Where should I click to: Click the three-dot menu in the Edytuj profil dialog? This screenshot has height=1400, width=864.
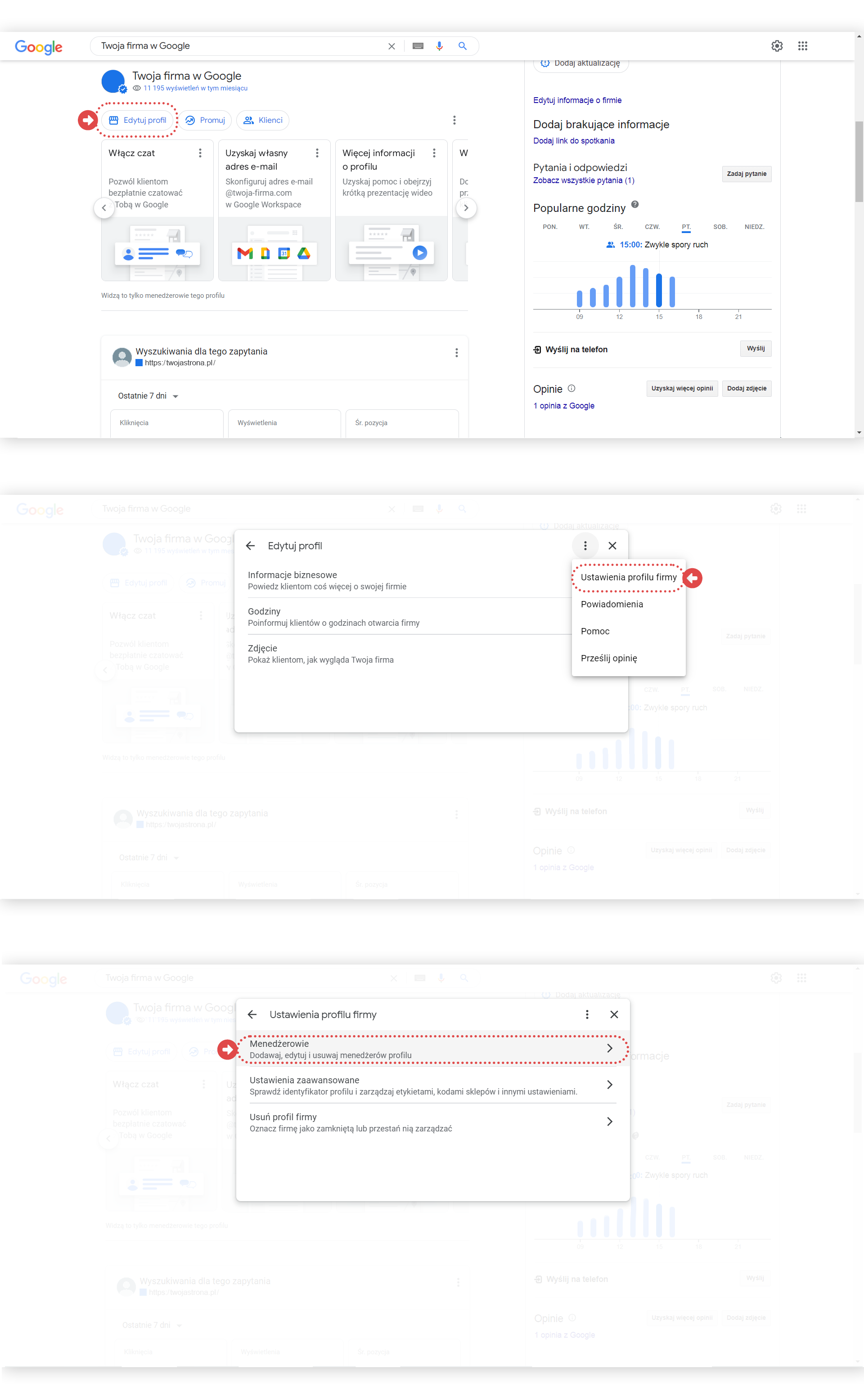tap(585, 546)
